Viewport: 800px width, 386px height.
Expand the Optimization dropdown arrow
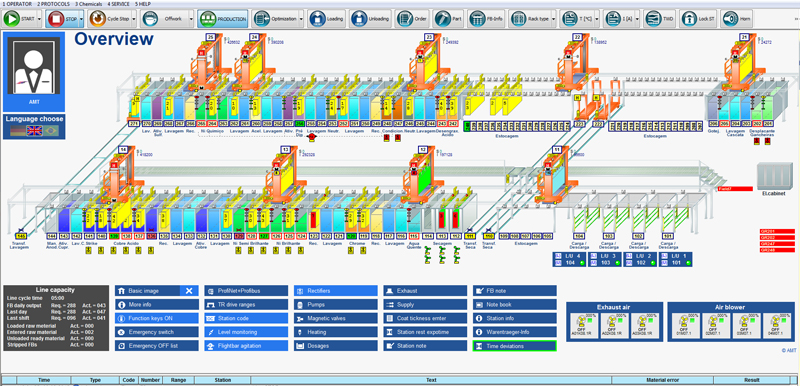[x=302, y=19]
